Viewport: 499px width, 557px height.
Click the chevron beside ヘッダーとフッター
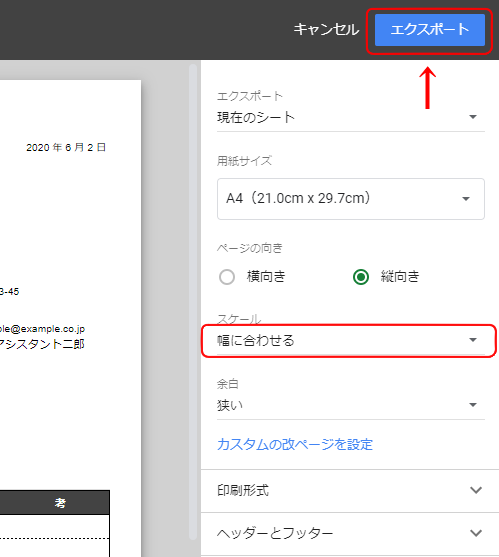pyautogui.click(x=476, y=533)
